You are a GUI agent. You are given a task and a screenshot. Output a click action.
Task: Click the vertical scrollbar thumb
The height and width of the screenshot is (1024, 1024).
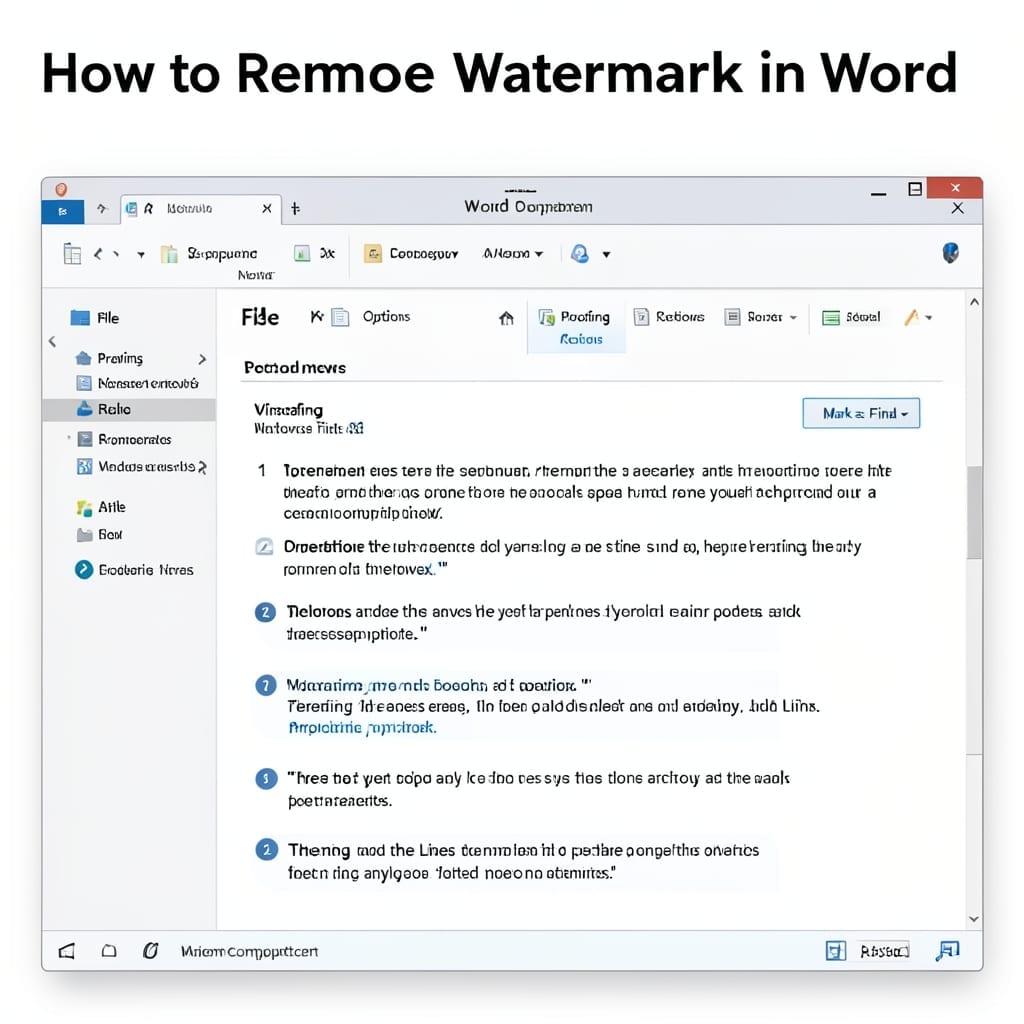click(x=974, y=513)
